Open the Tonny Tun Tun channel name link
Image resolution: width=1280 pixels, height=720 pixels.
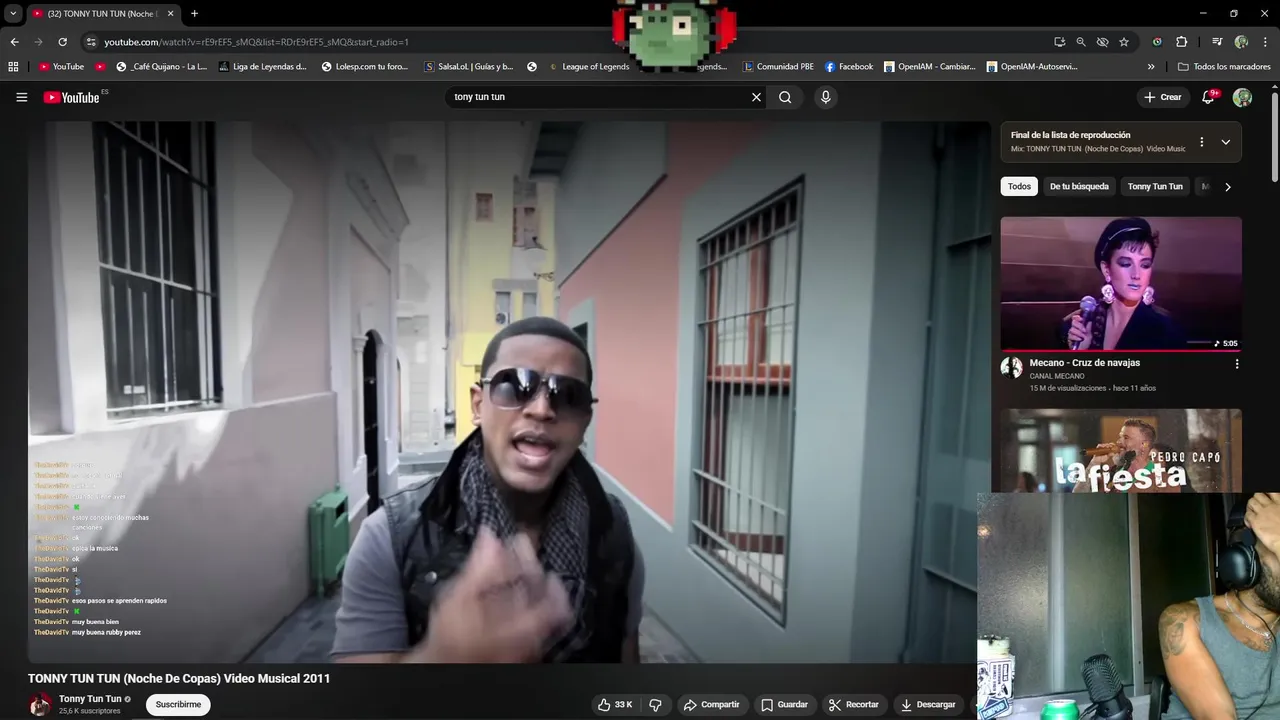tap(90, 699)
